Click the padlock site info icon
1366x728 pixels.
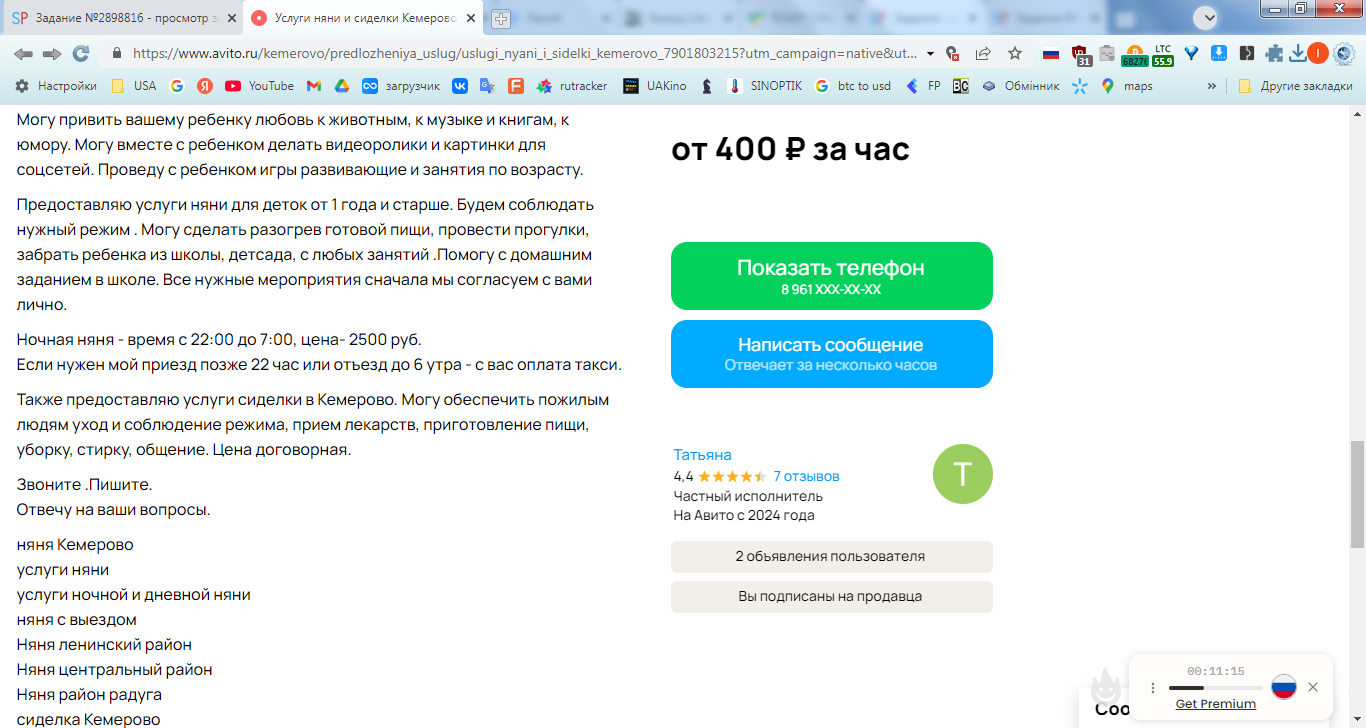pos(116,54)
